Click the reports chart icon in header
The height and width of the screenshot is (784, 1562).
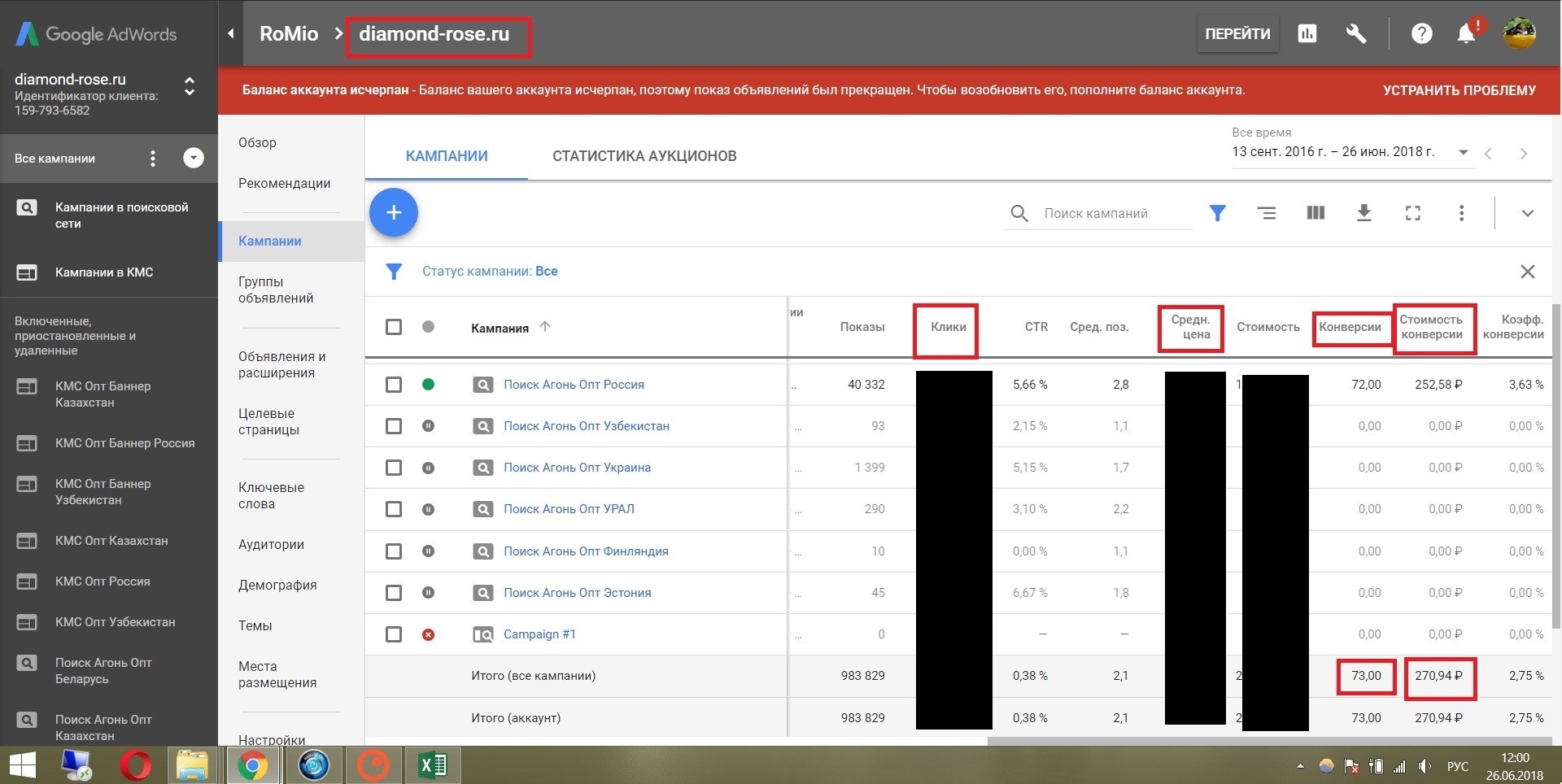(x=1307, y=33)
